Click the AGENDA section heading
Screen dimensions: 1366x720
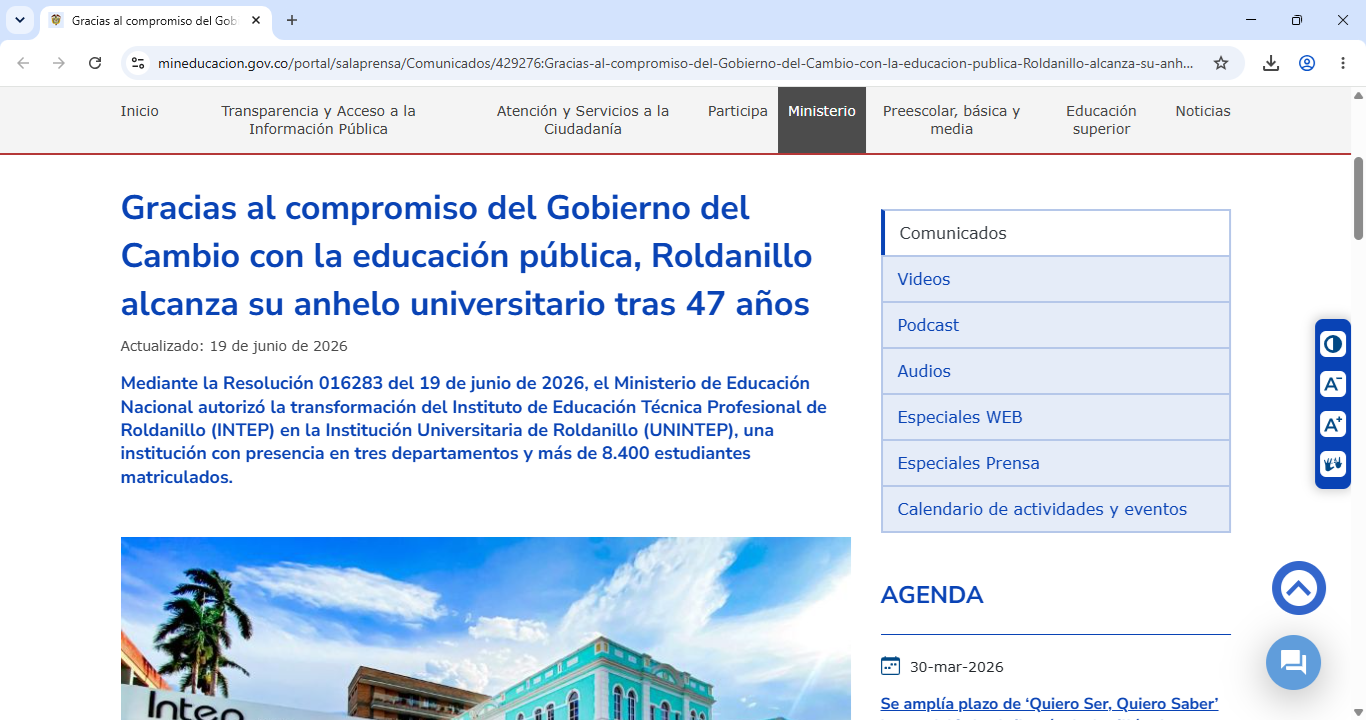click(x=932, y=595)
